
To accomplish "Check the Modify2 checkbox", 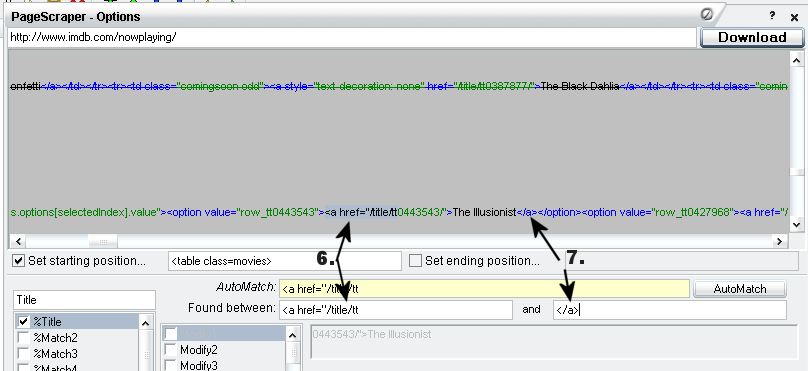I will [x=170, y=350].
